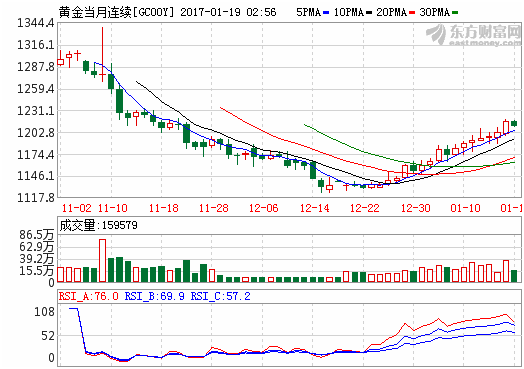The image size is (524, 369).
Task: Click the RSI_B:69.9 indicator label
Action: (154, 296)
